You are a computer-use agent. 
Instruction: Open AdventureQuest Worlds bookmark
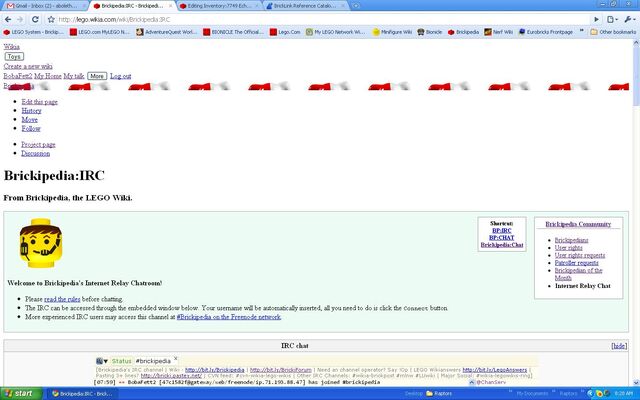(167, 32)
